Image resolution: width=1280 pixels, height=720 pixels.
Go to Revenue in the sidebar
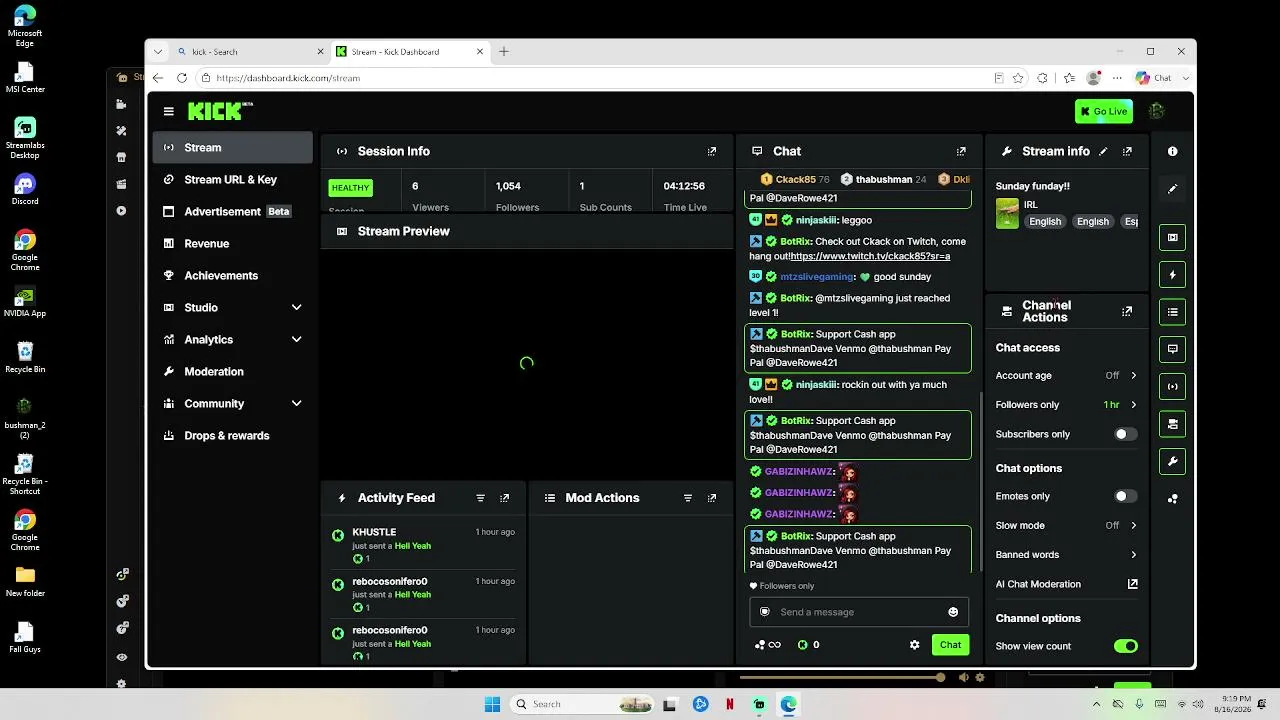click(x=232, y=244)
